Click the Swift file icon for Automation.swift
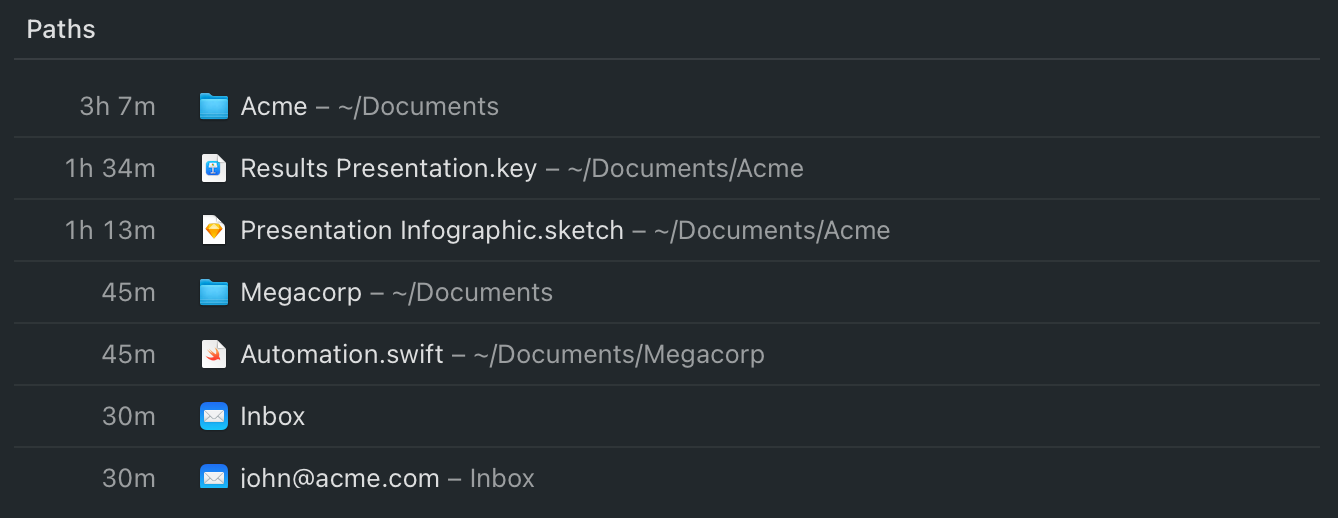 click(x=214, y=354)
